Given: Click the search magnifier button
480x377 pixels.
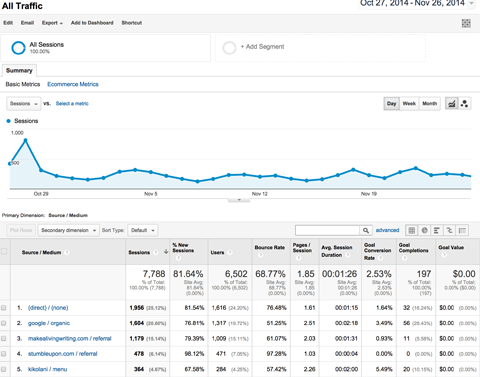Looking at the screenshot, I should click(366, 230).
